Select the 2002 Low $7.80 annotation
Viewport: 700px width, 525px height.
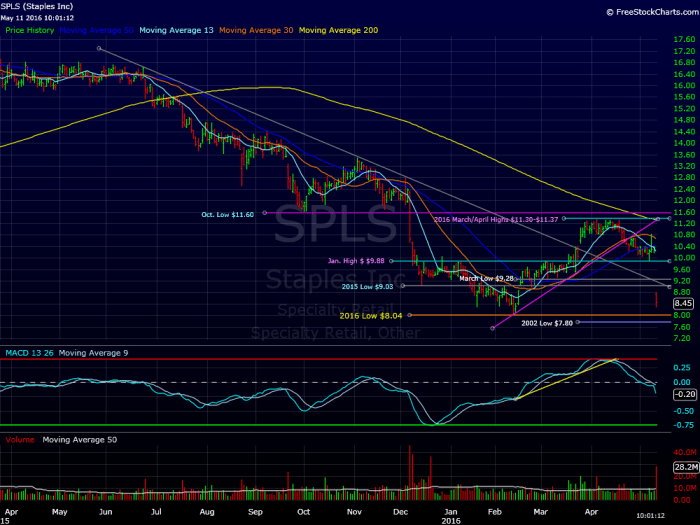click(547, 323)
